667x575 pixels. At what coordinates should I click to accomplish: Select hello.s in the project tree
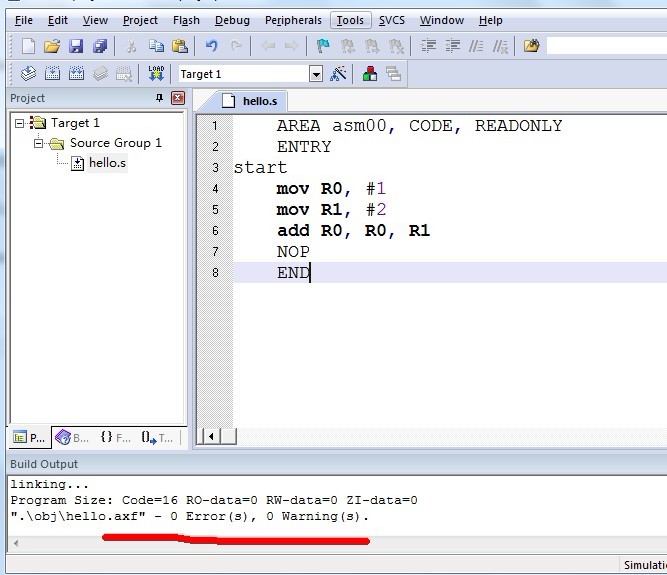click(x=107, y=163)
